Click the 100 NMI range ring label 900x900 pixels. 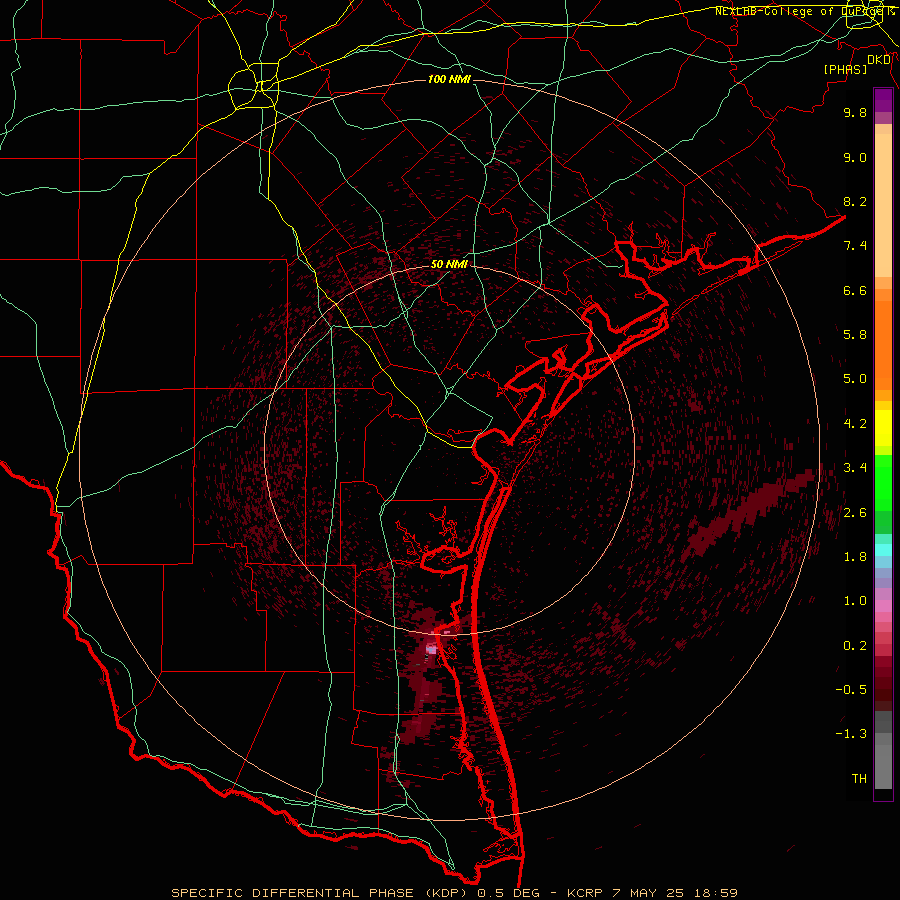click(449, 79)
